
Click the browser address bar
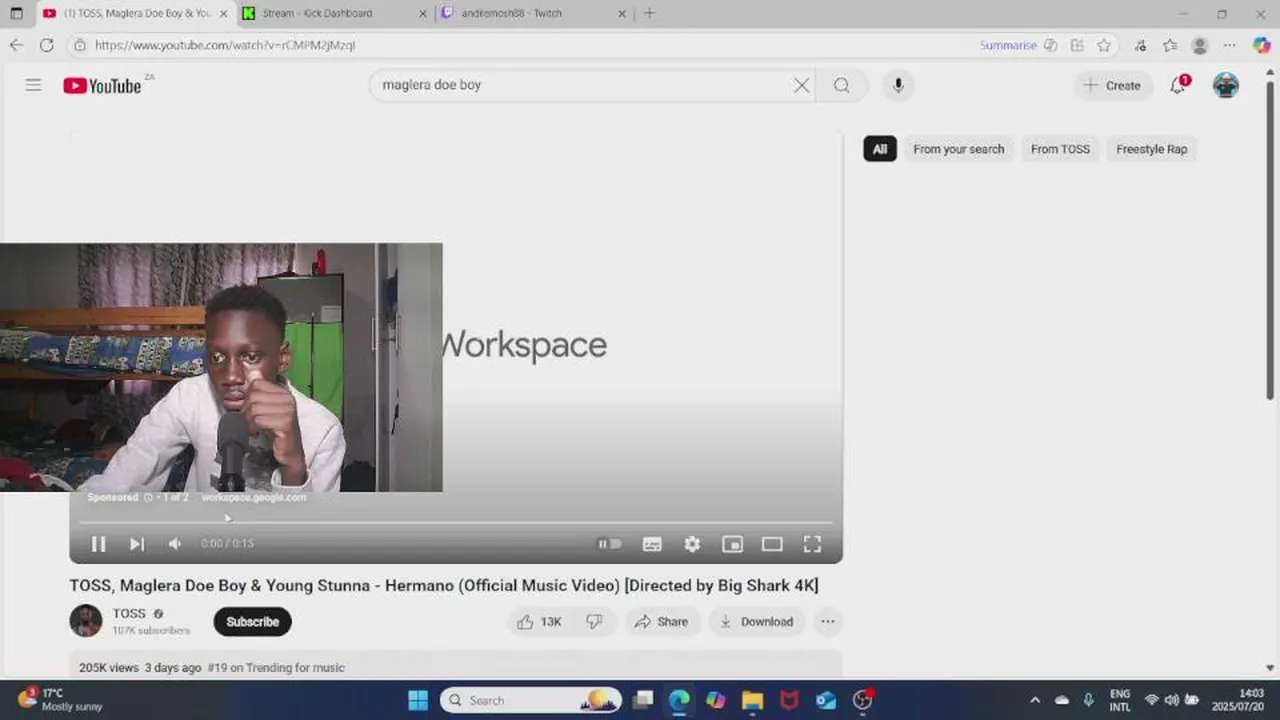(520, 45)
